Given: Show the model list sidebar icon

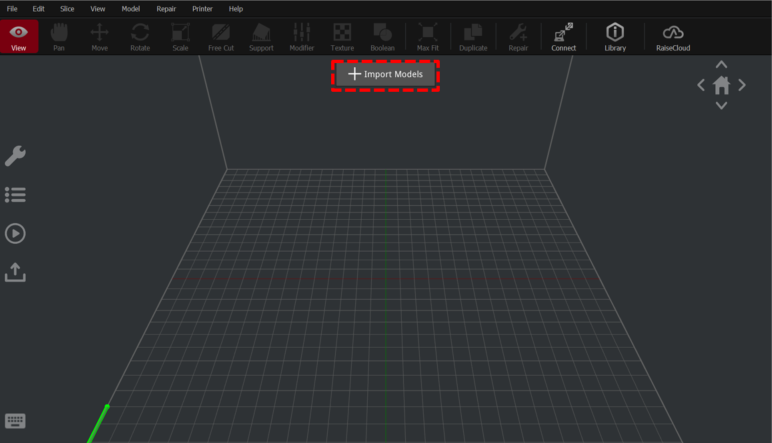Looking at the screenshot, I should pos(15,195).
